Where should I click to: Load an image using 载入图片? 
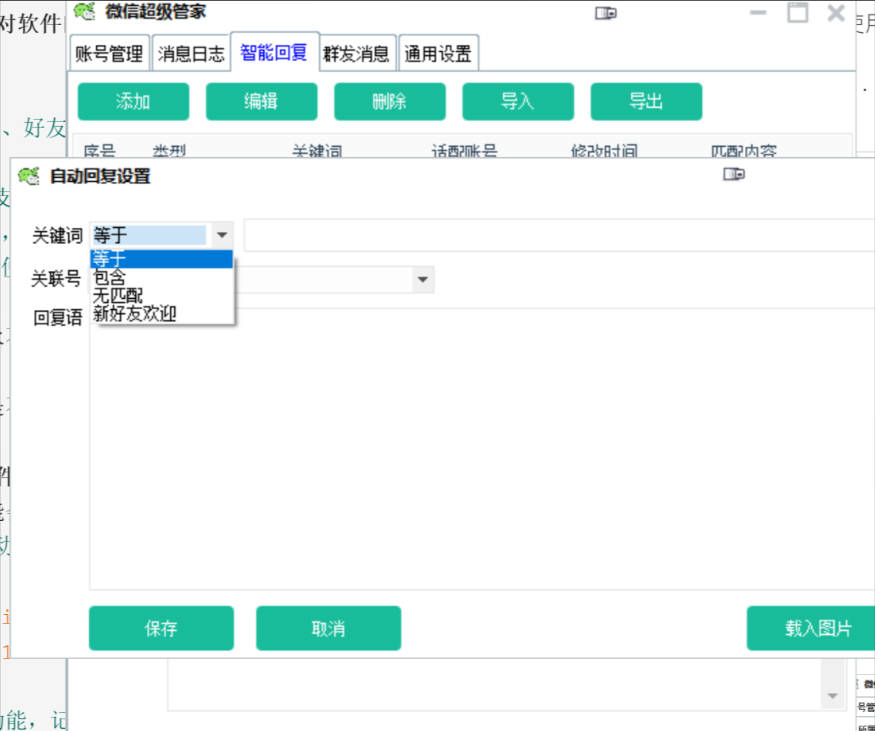click(x=810, y=628)
